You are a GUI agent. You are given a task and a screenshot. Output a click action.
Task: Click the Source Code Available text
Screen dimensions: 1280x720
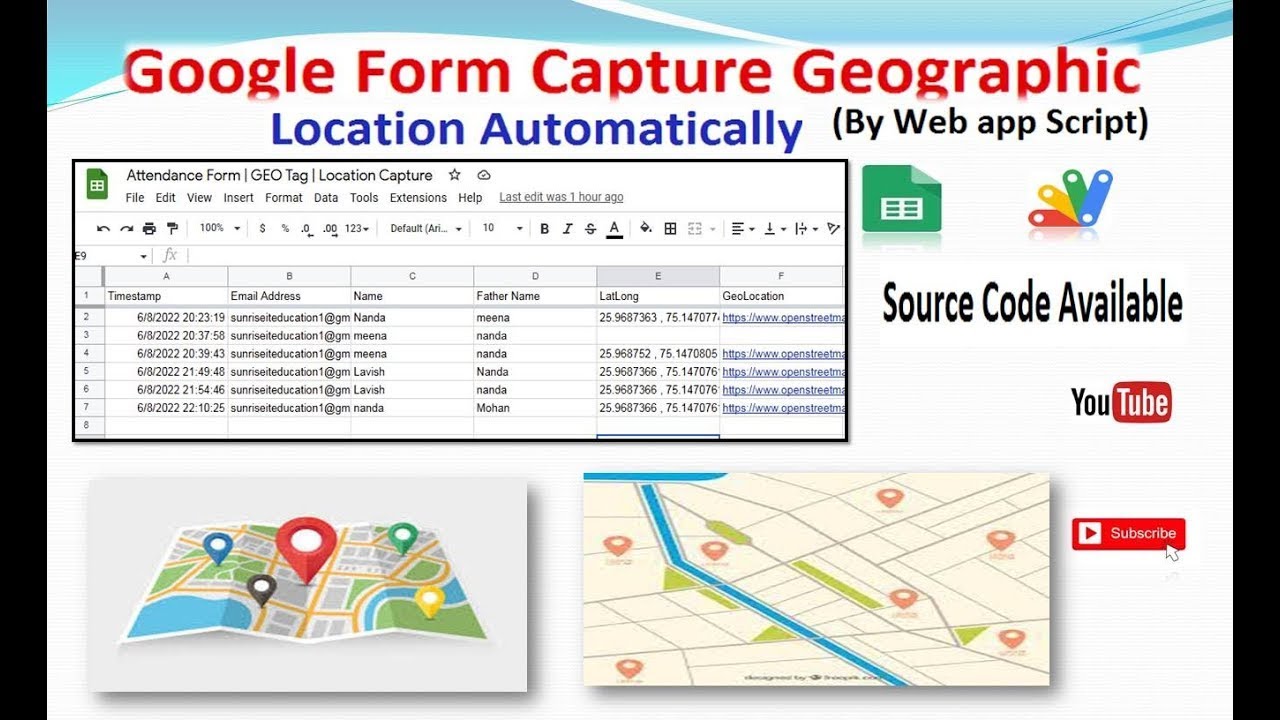point(1032,303)
